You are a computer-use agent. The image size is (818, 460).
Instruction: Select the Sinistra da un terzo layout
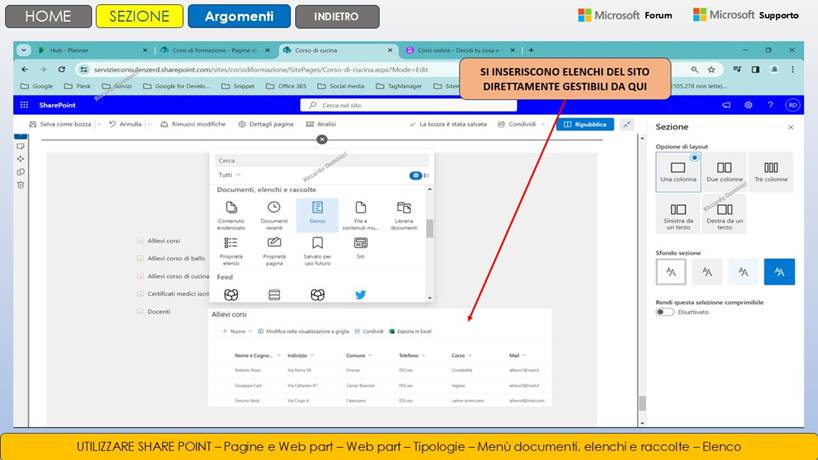[678, 214]
